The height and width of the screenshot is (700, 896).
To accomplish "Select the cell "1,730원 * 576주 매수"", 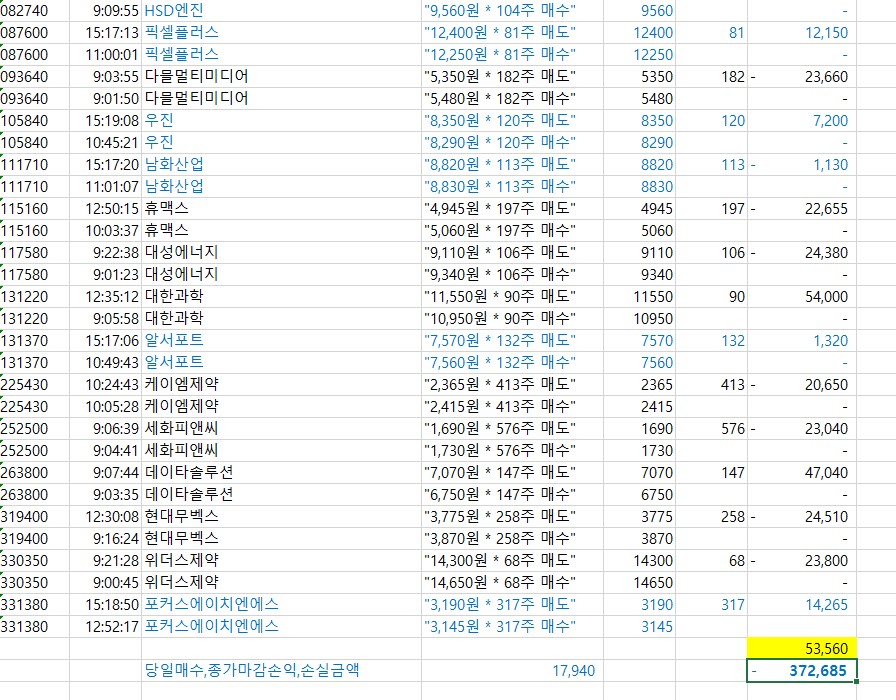I will click(512, 451).
